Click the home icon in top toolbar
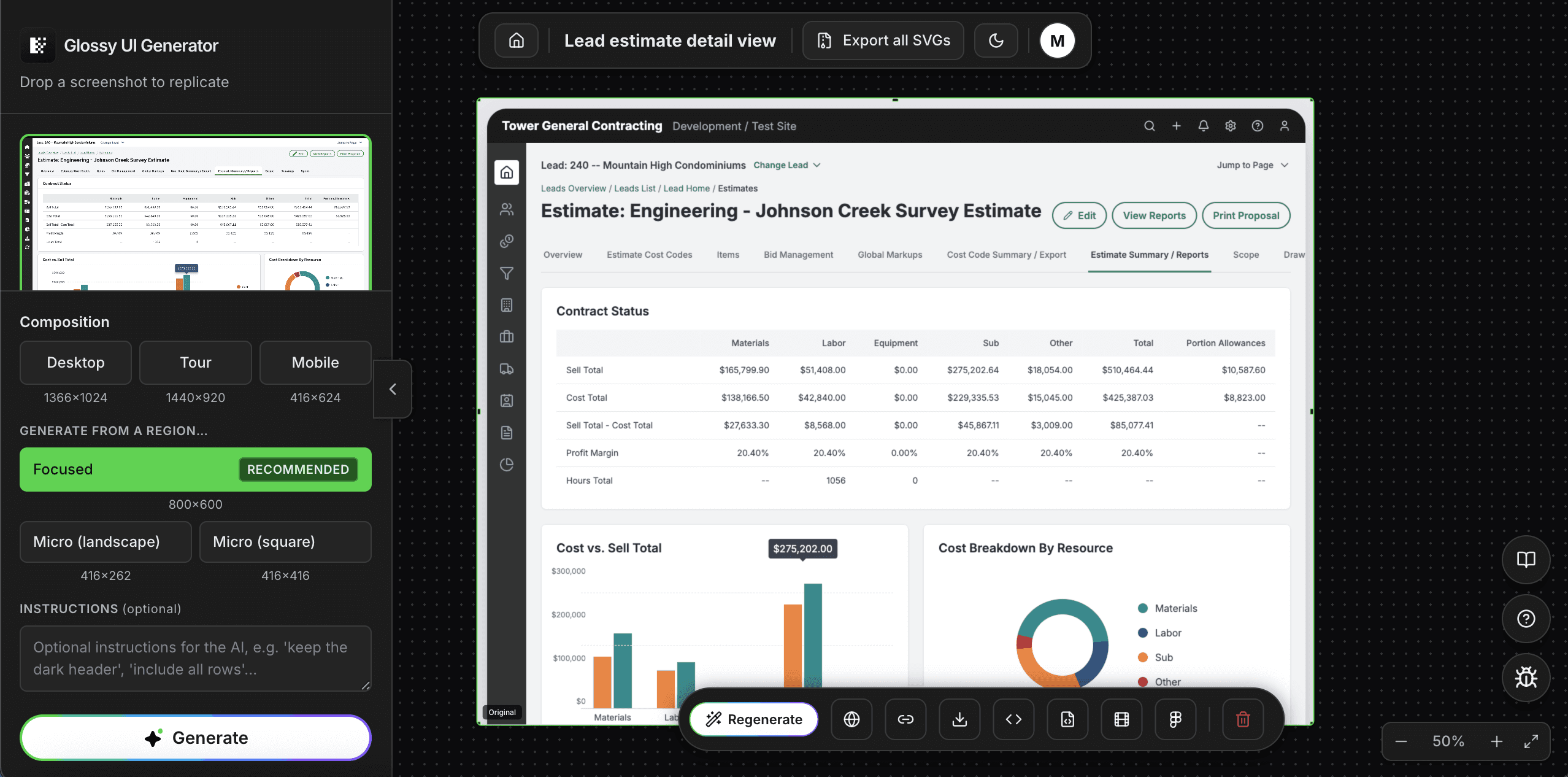Viewport: 1568px width, 777px height. click(517, 41)
